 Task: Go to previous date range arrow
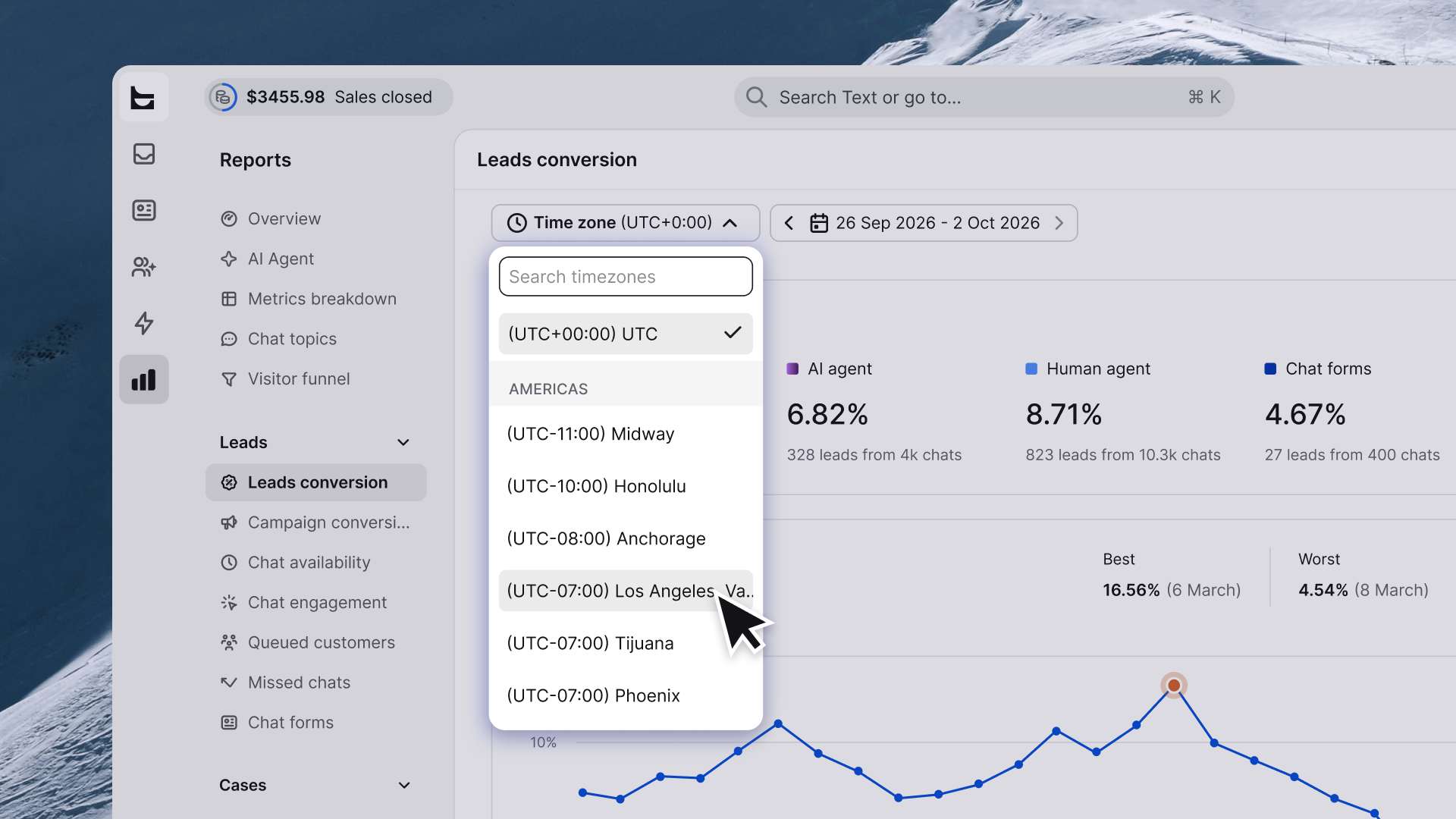(x=789, y=223)
